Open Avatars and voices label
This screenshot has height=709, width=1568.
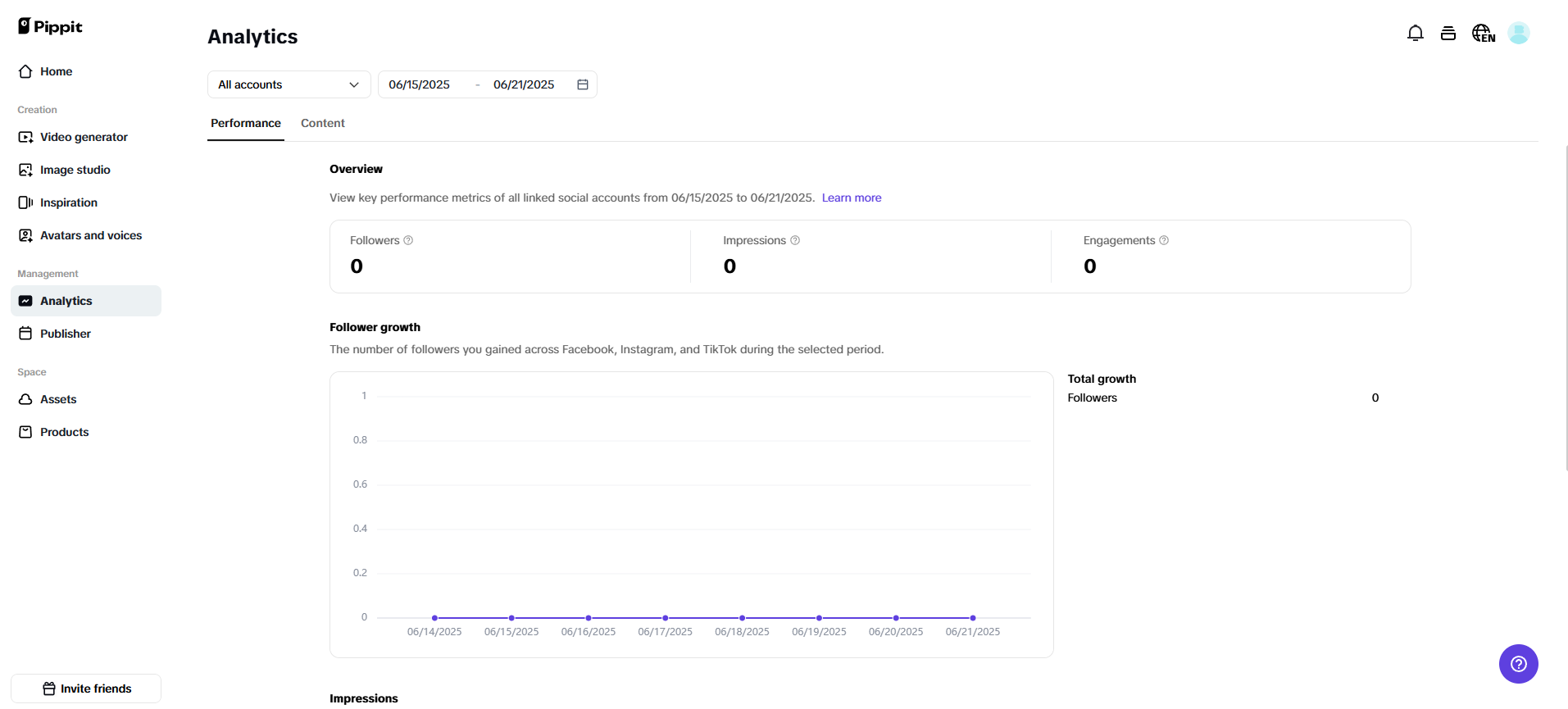tap(91, 235)
